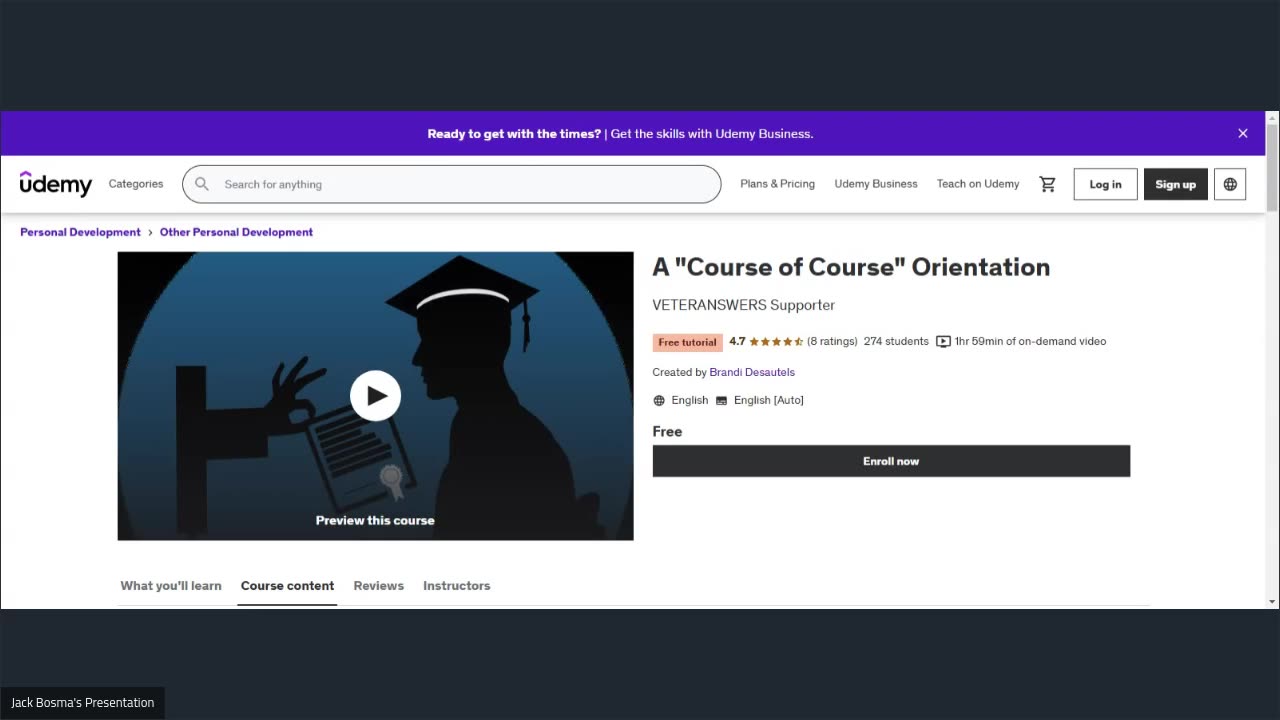
Task: Open Plans & Pricing
Action: (777, 184)
